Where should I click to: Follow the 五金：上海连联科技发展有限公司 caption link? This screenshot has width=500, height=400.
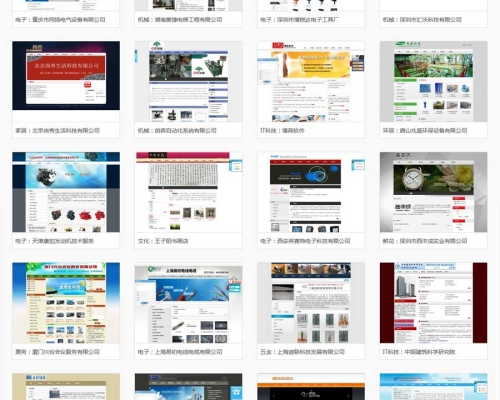pyautogui.click(x=302, y=352)
